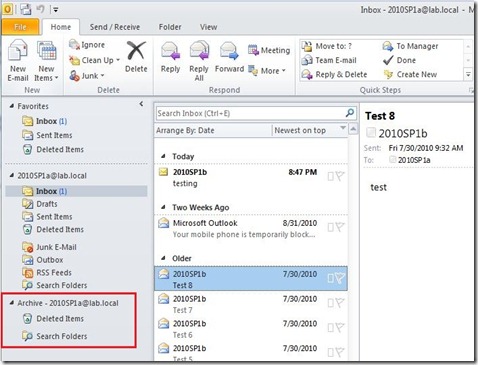Image resolution: width=478 pixels, height=365 pixels.
Task: Collapse the Favorites section
Action: click(12, 106)
